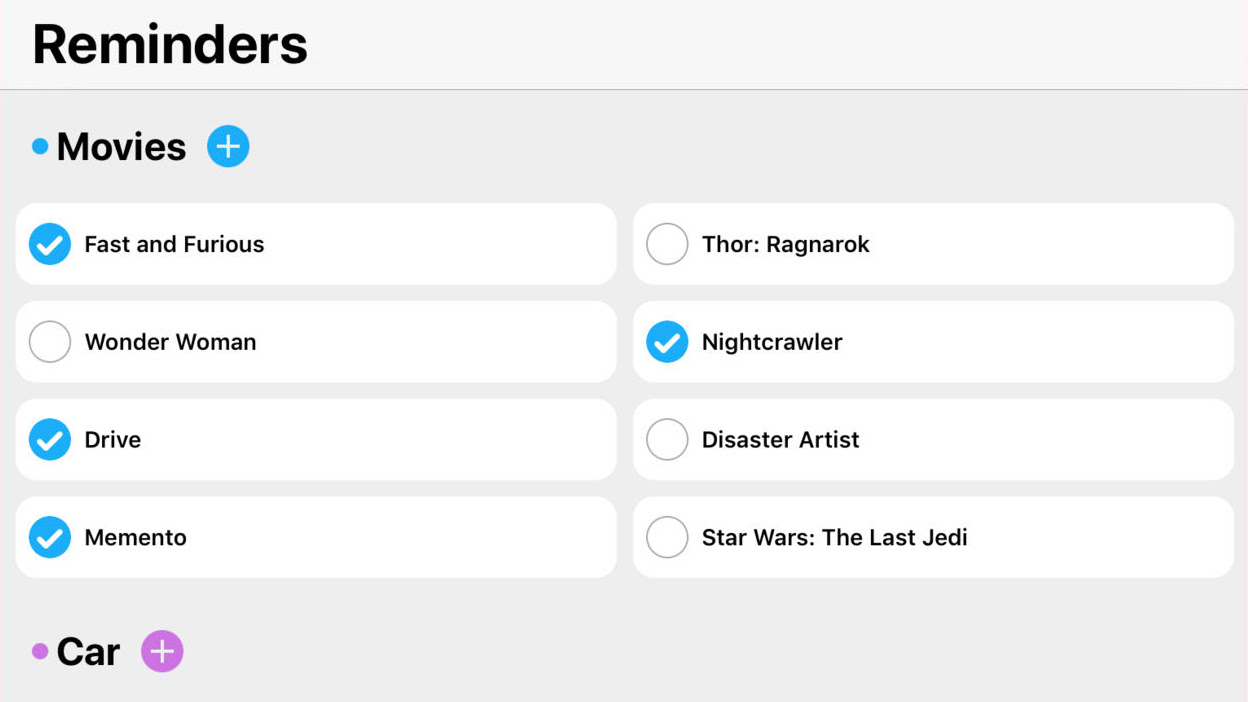1248x702 pixels.
Task: Click the Reminders page title
Action: (170, 45)
